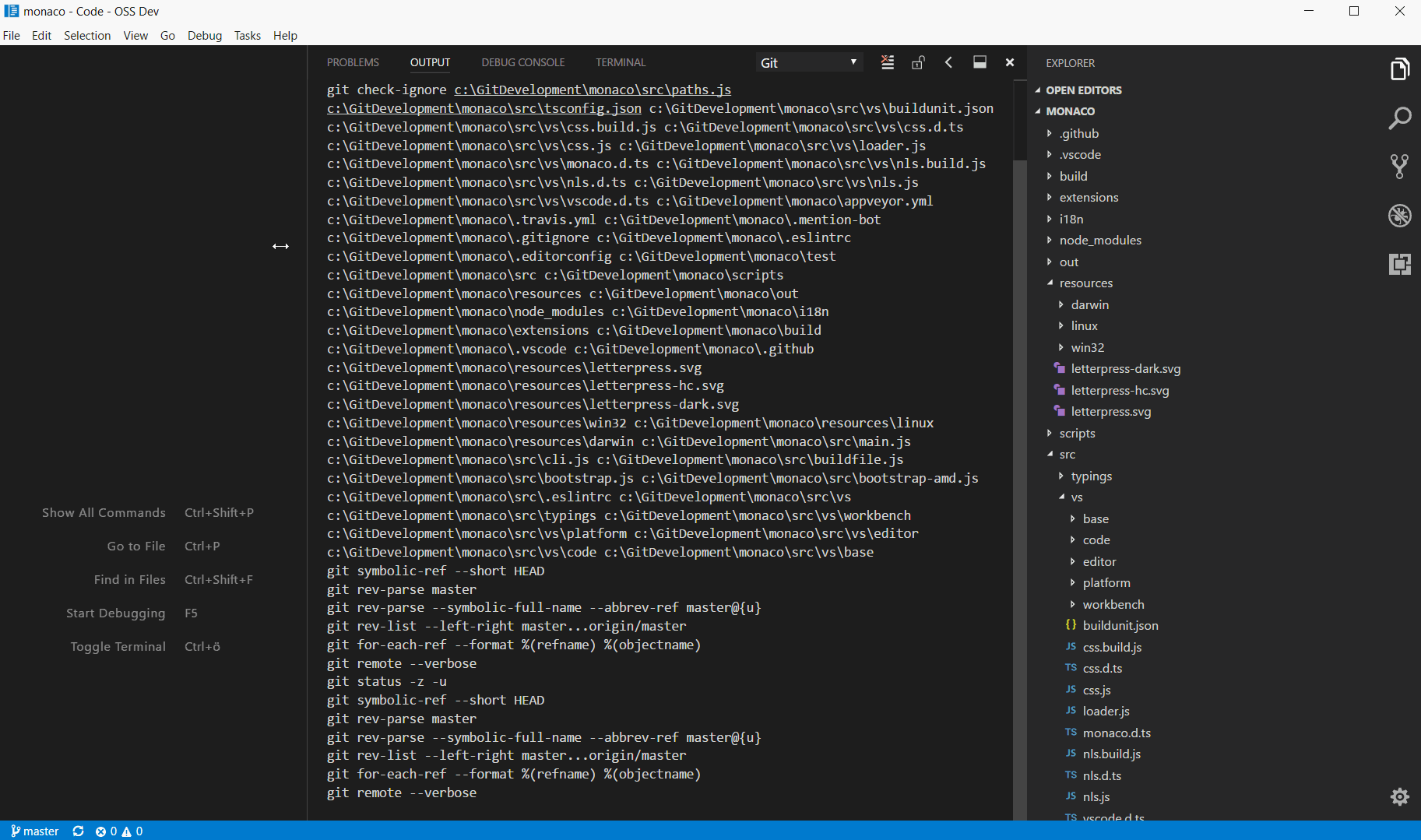Open the Manage gear icon
Image resolution: width=1421 pixels, height=840 pixels.
(1399, 796)
